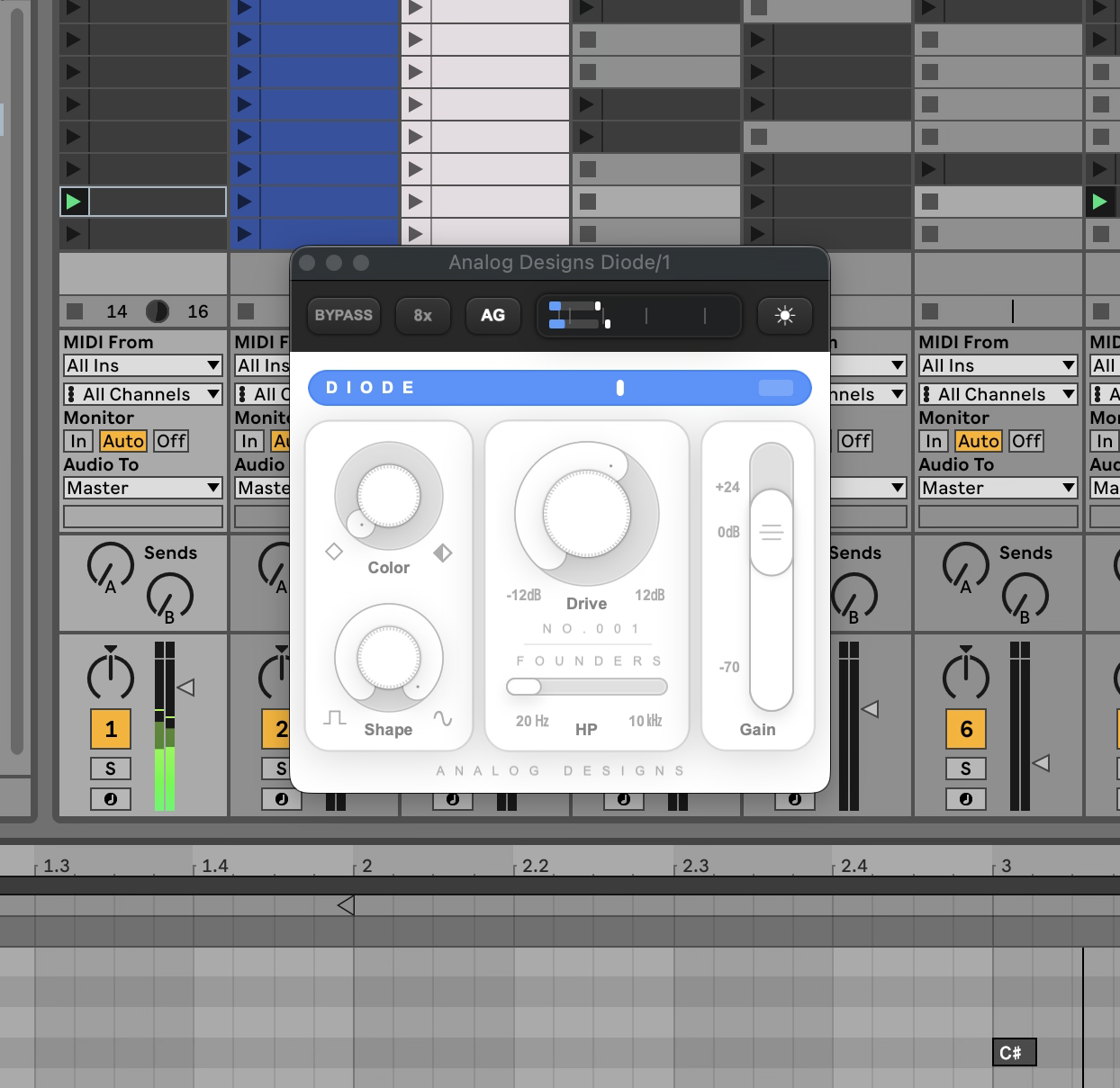Viewport: 1120px width, 1088px height.
Task: Open the Master dropdown on track 2
Action: click(262, 488)
